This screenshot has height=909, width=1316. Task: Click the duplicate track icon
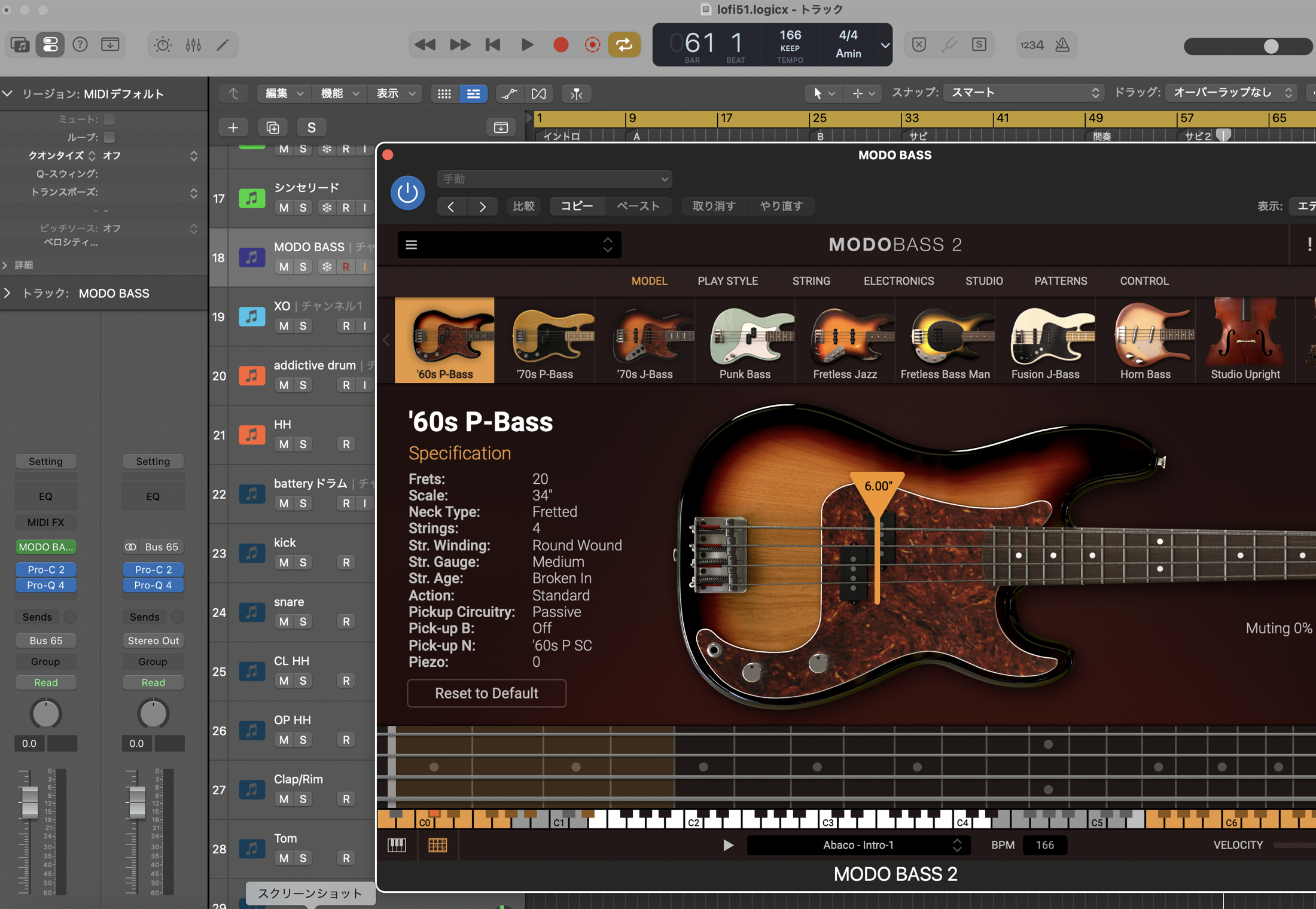pyautogui.click(x=273, y=127)
